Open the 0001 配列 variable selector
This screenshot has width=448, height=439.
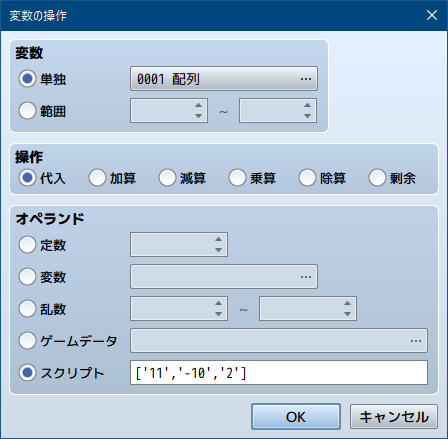tap(224, 79)
